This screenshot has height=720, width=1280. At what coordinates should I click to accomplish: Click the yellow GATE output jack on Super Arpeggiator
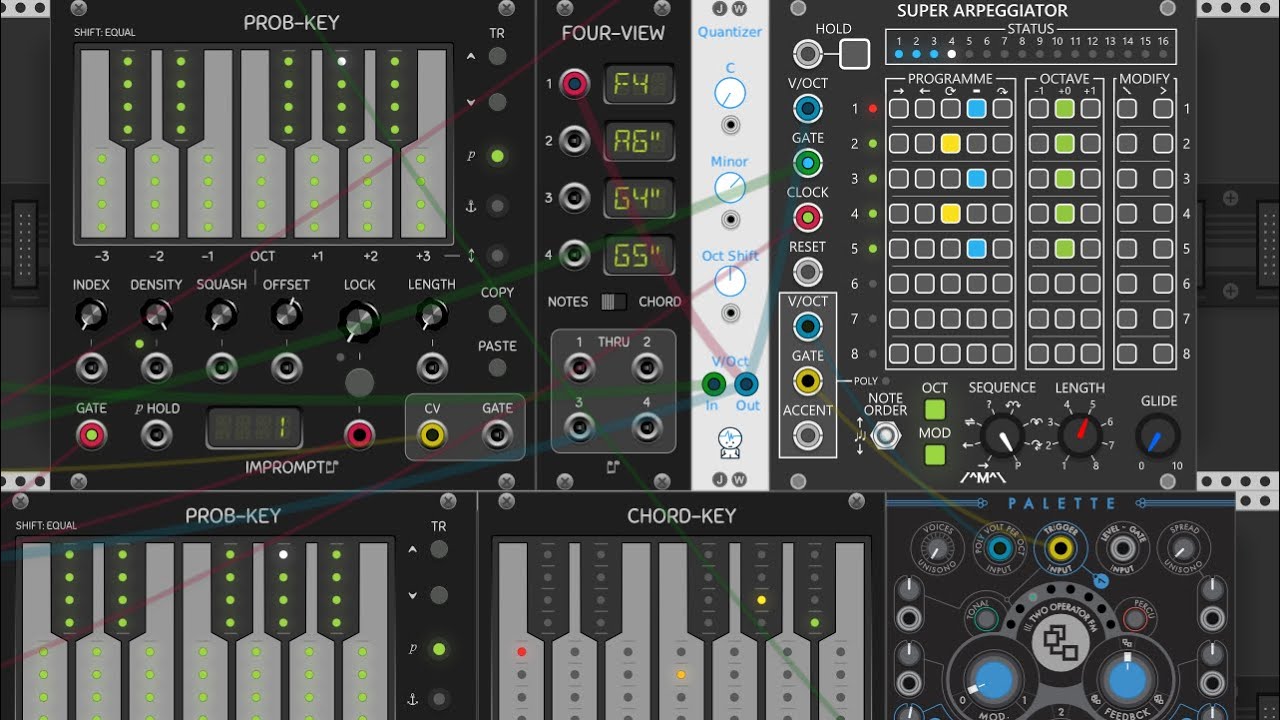pyautogui.click(x=808, y=380)
